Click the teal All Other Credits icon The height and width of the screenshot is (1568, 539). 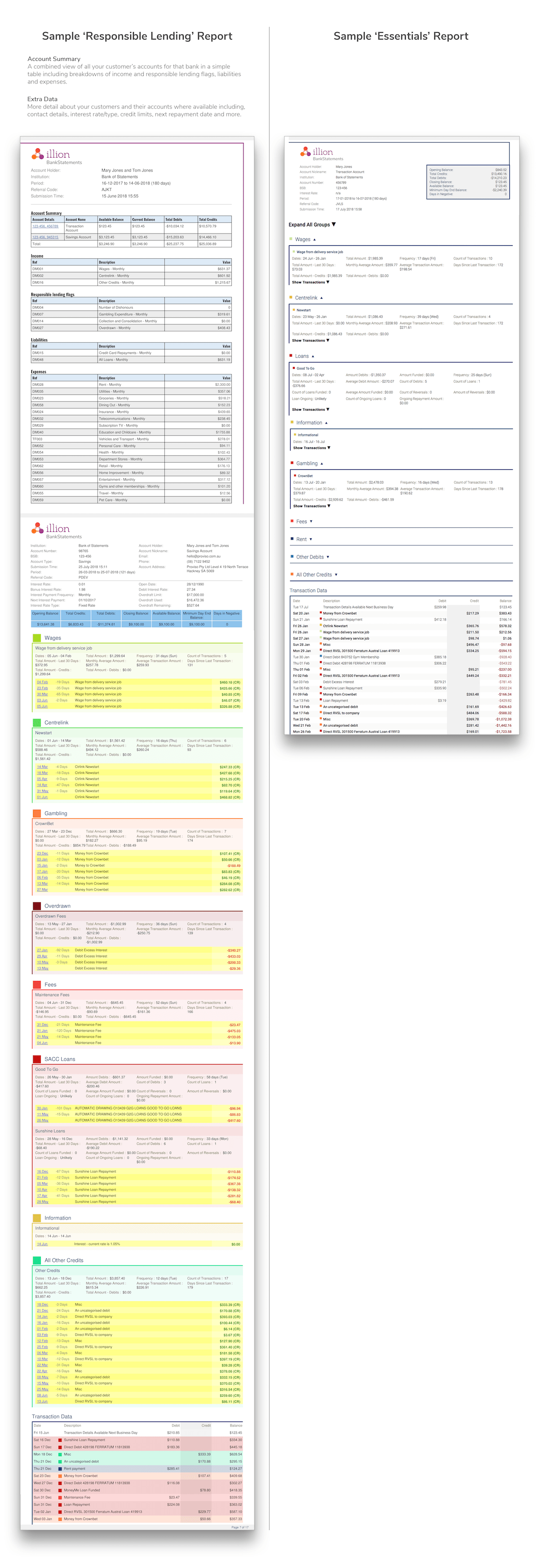pos(37,1260)
